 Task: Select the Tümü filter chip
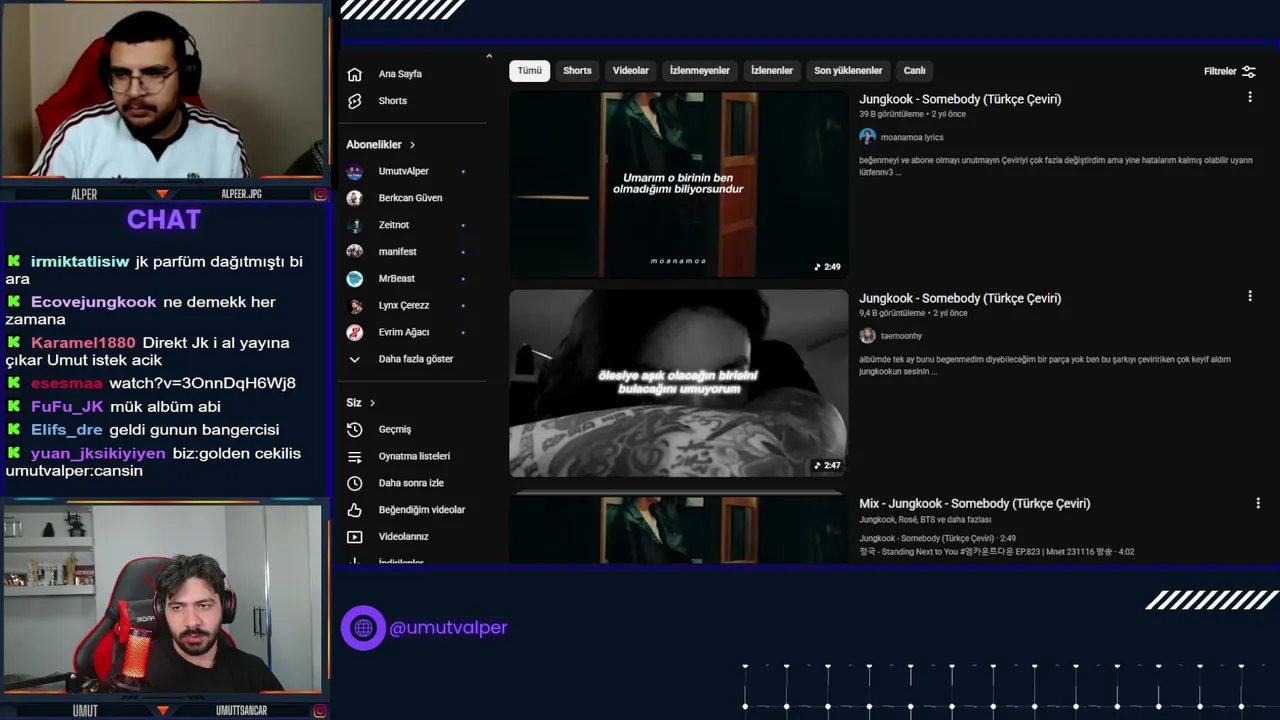click(529, 71)
